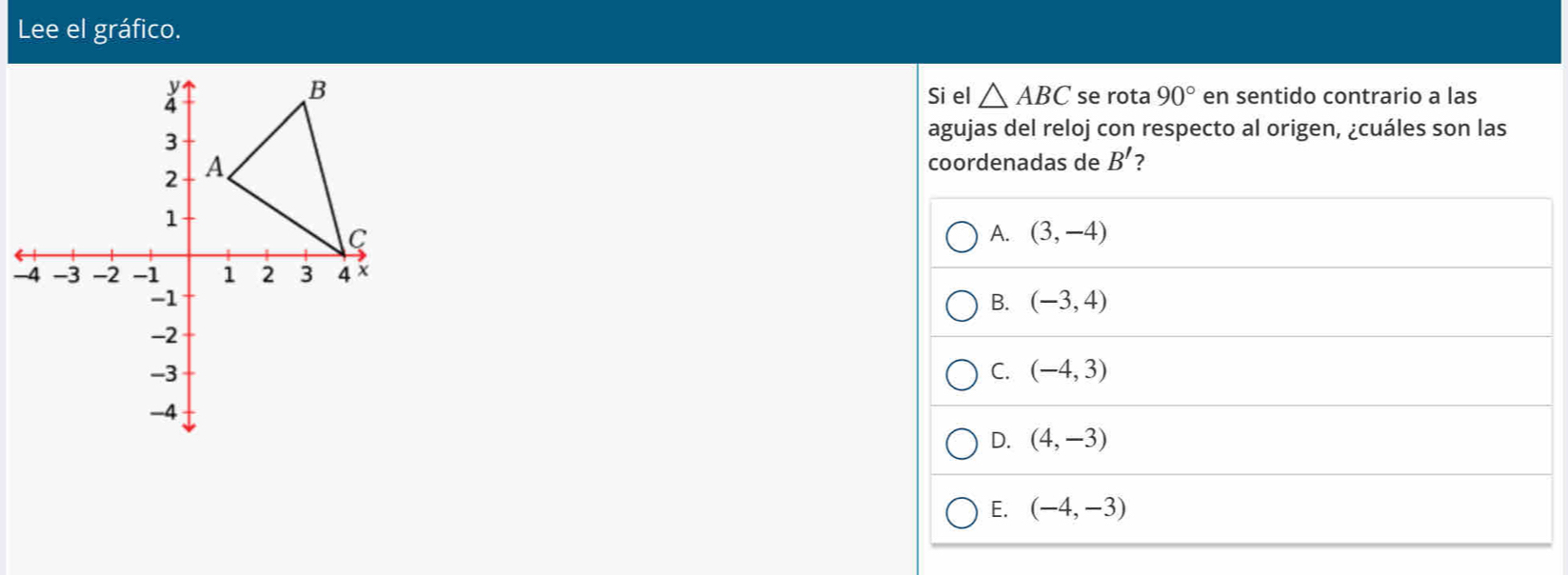
Task: Click the upward arrow on the y-axis
Action: pos(189,86)
